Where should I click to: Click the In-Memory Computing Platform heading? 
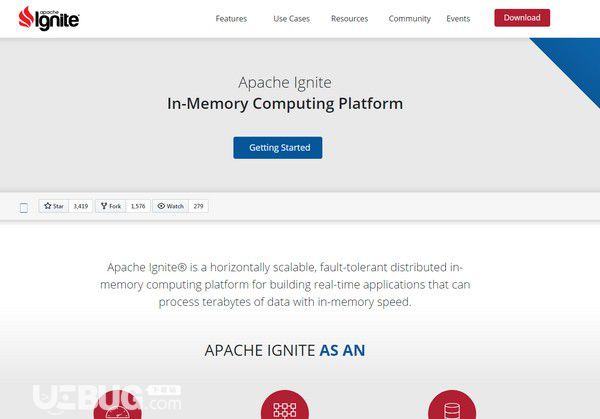(285, 103)
